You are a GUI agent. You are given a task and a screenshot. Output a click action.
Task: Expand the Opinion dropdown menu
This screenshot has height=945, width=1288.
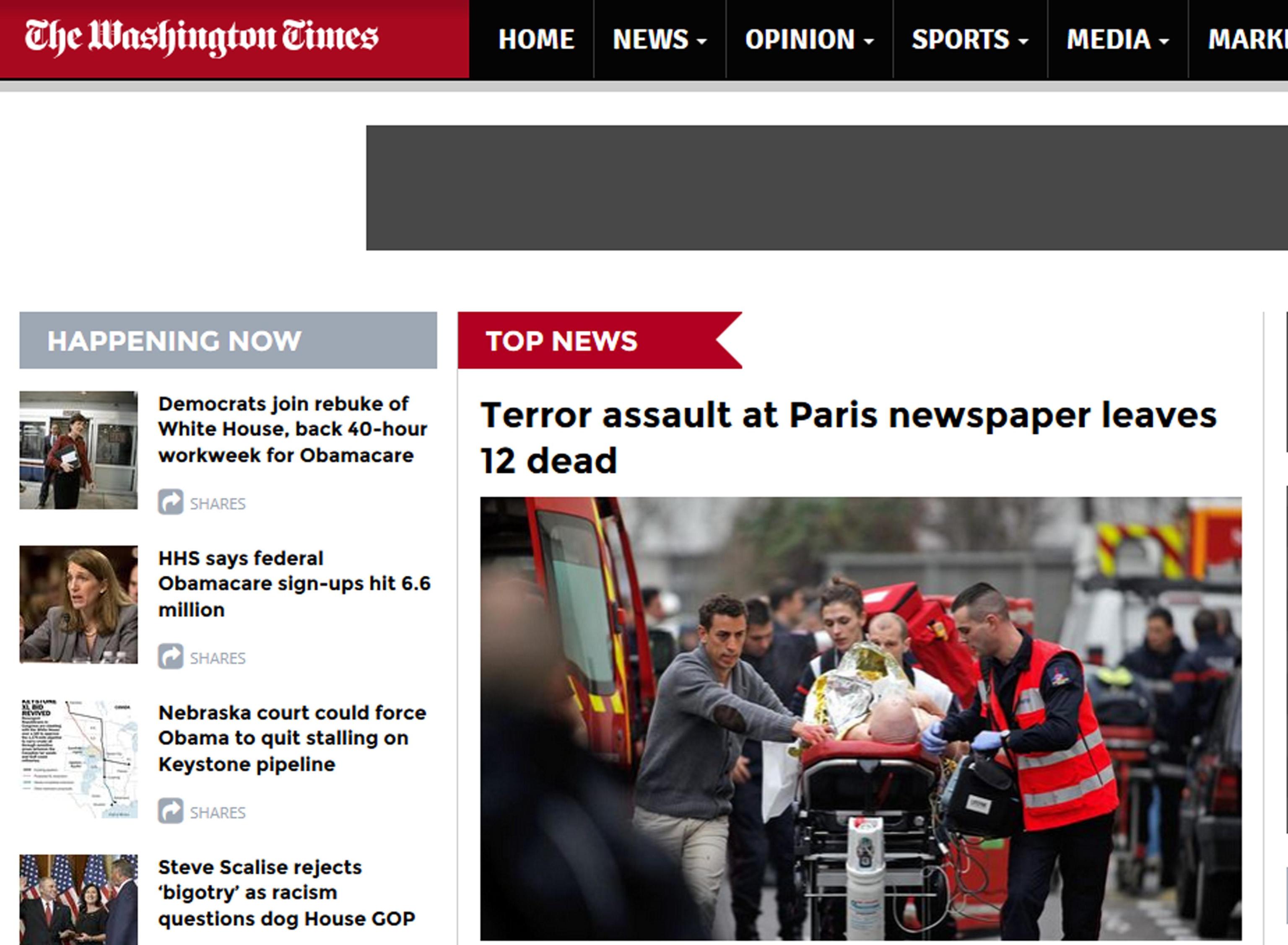[x=808, y=39]
